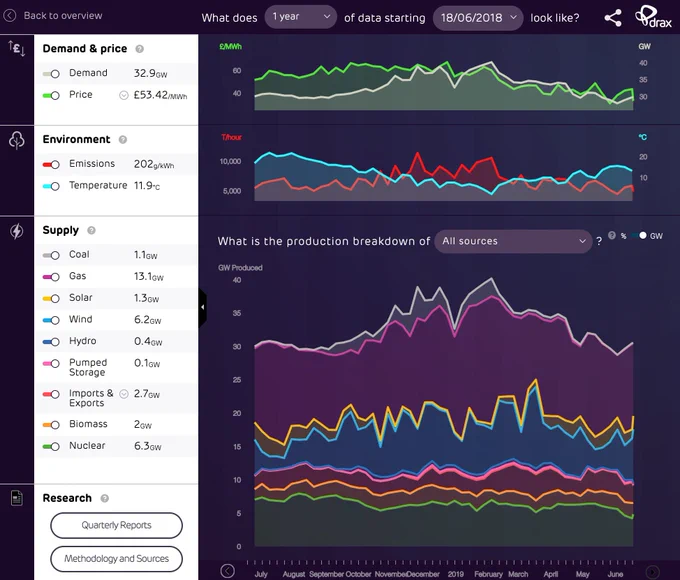Click help icon beside % GW switch
Image resolution: width=680 pixels, height=580 pixels.
(612, 235)
